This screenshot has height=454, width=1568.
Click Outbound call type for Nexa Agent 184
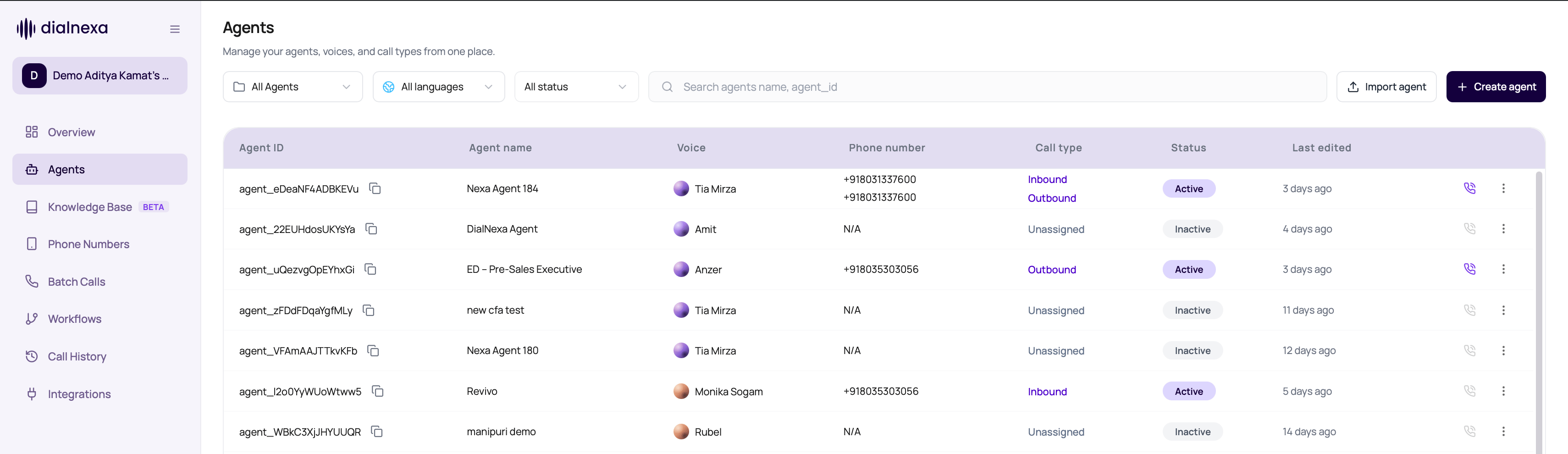tap(1051, 198)
